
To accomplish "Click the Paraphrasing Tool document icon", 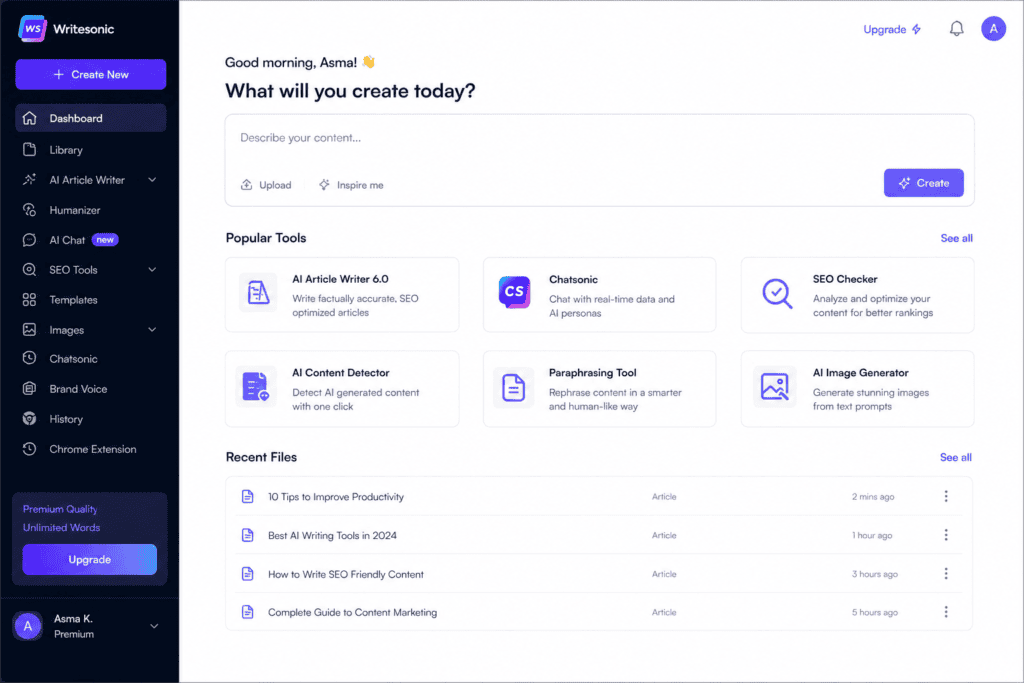I will pyautogui.click(x=513, y=387).
